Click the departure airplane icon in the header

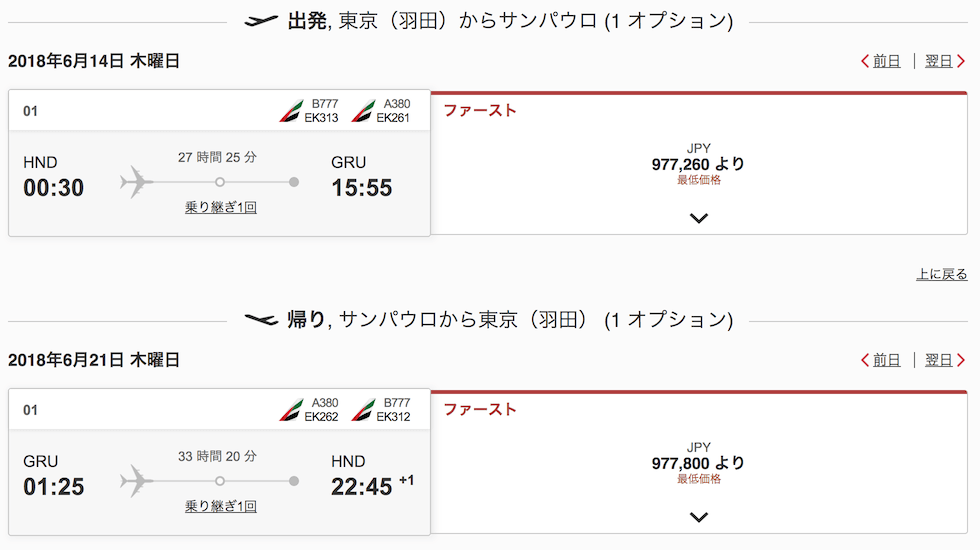(x=261, y=21)
